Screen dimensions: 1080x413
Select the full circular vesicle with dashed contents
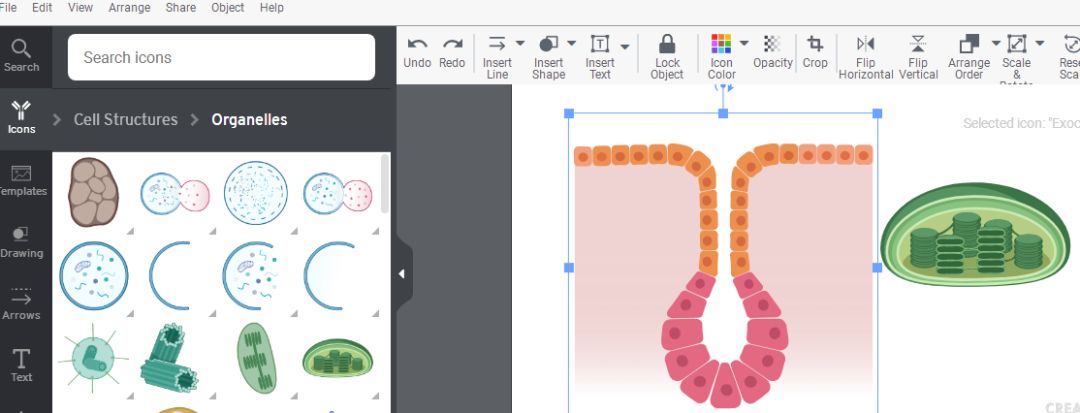coord(256,193)
